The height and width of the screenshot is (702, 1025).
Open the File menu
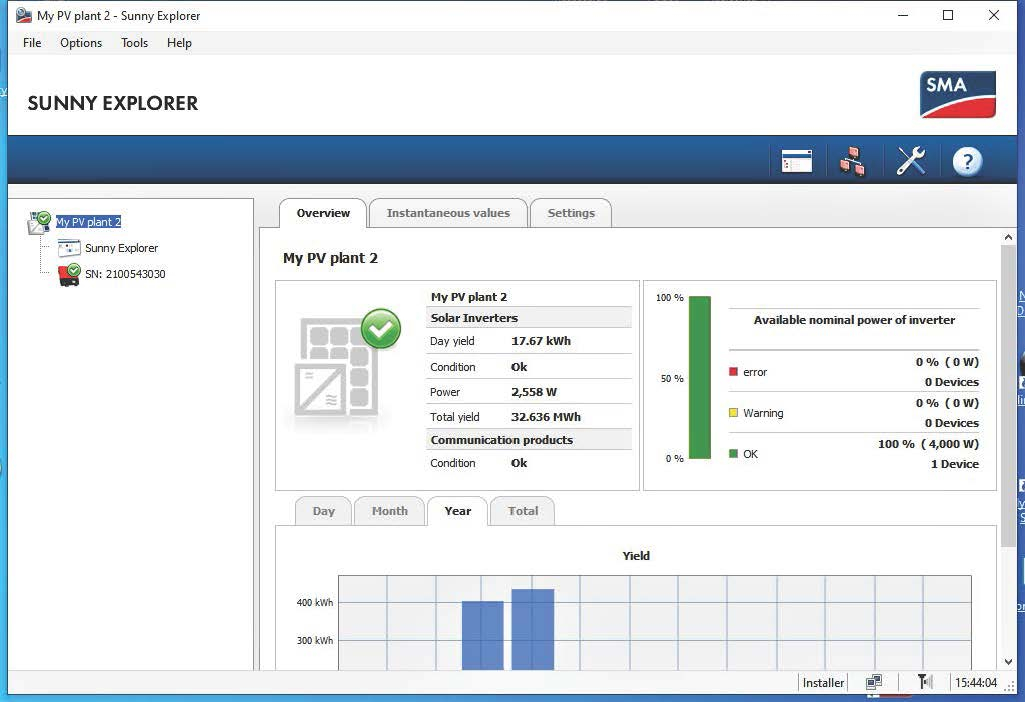point(32,43)
